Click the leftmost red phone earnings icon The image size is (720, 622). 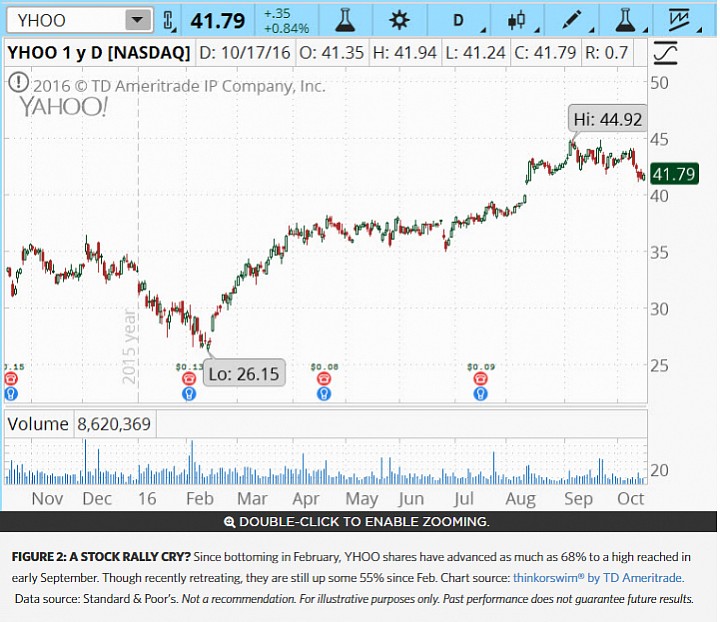click(x=11, y=378)
